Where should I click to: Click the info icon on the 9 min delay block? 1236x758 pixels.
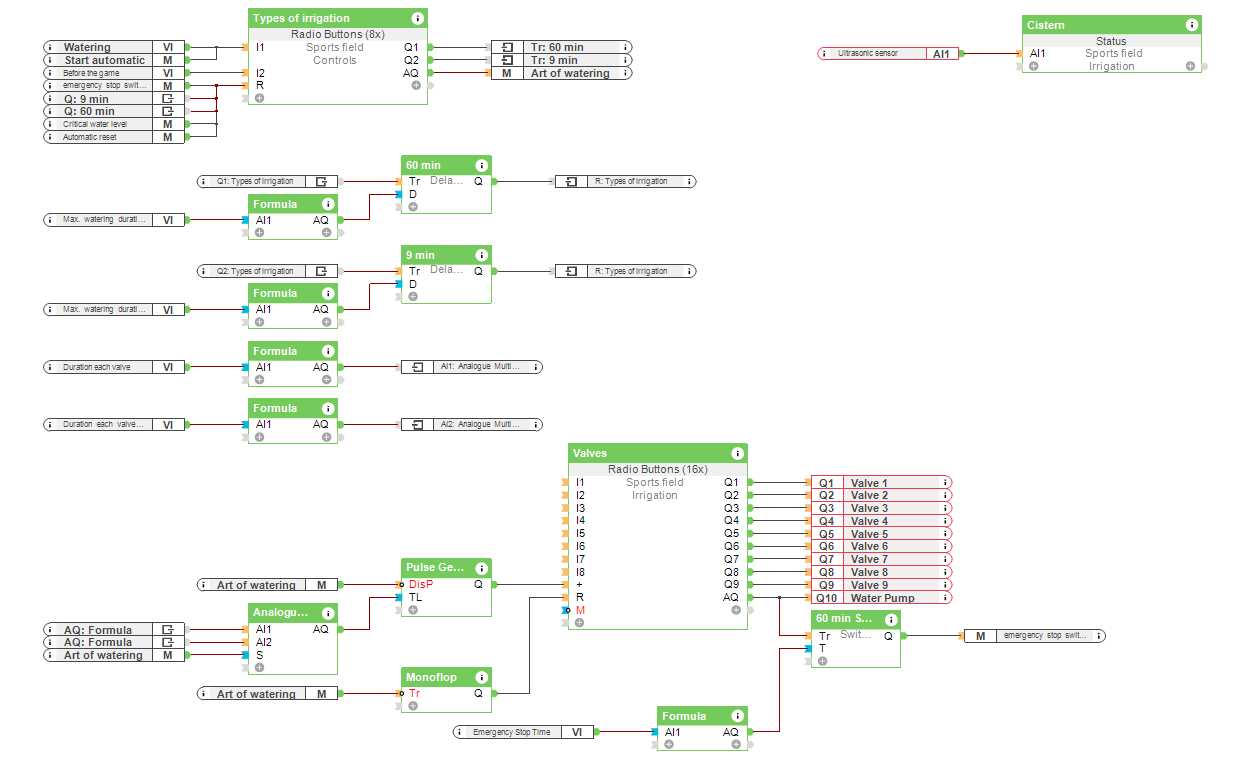(483, 254)
